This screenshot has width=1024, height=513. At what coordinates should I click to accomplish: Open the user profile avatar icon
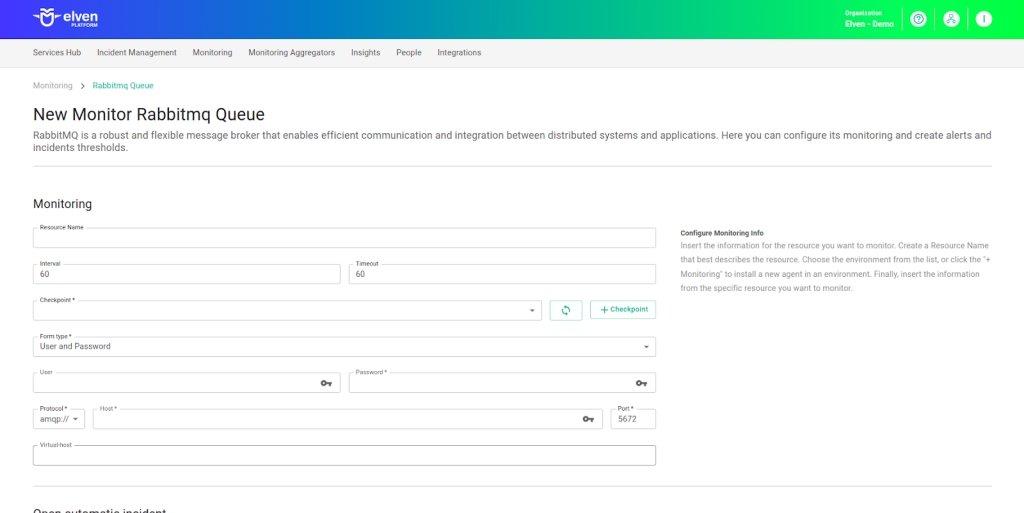984,19
